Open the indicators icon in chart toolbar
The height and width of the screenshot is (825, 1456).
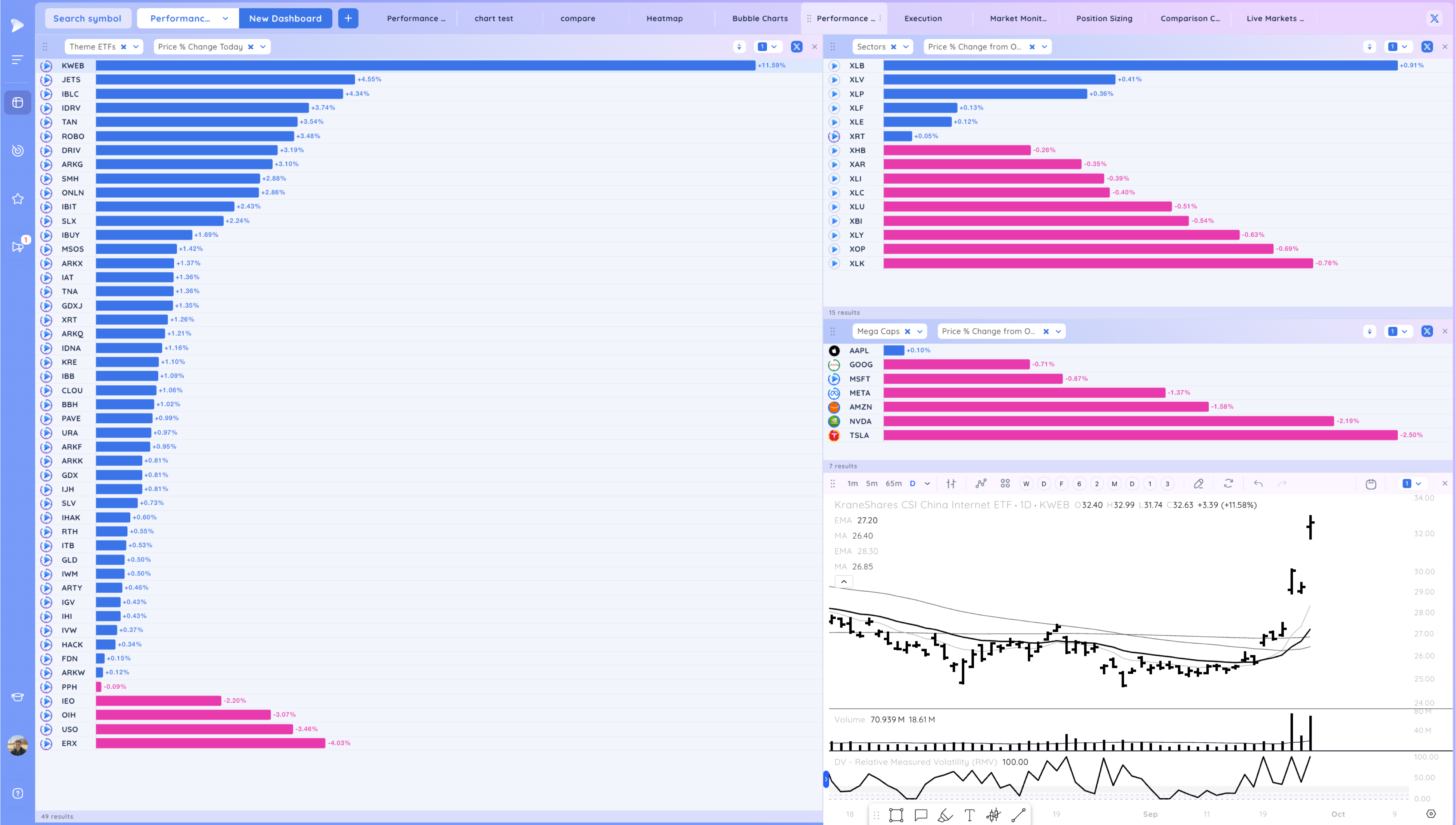pyautogui.click(x=981, y=483)
